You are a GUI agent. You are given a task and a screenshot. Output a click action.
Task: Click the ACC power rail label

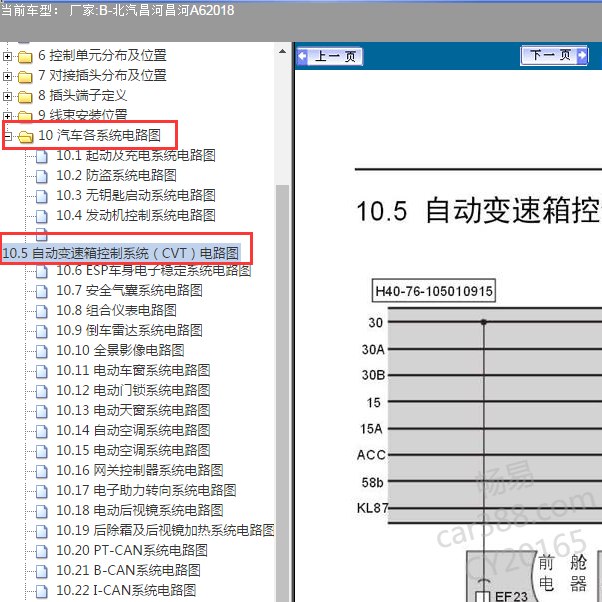(371, 455)
